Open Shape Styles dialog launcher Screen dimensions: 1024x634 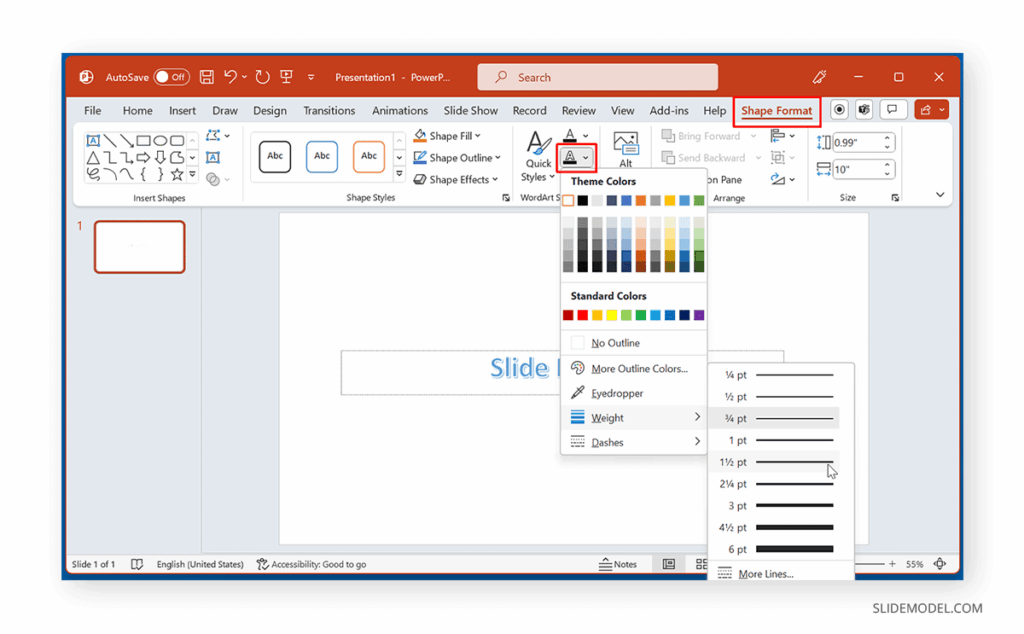505,197
